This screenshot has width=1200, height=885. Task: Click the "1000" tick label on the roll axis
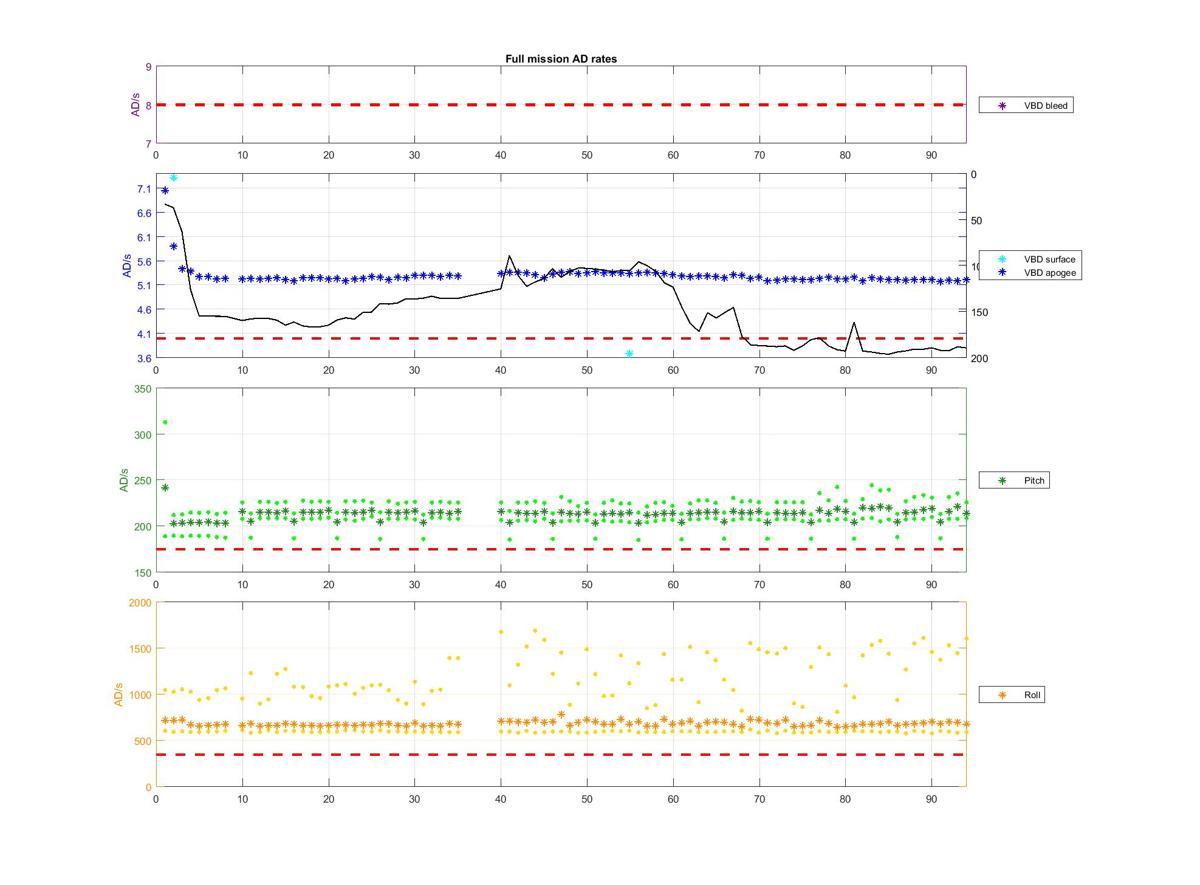(140, 695)
